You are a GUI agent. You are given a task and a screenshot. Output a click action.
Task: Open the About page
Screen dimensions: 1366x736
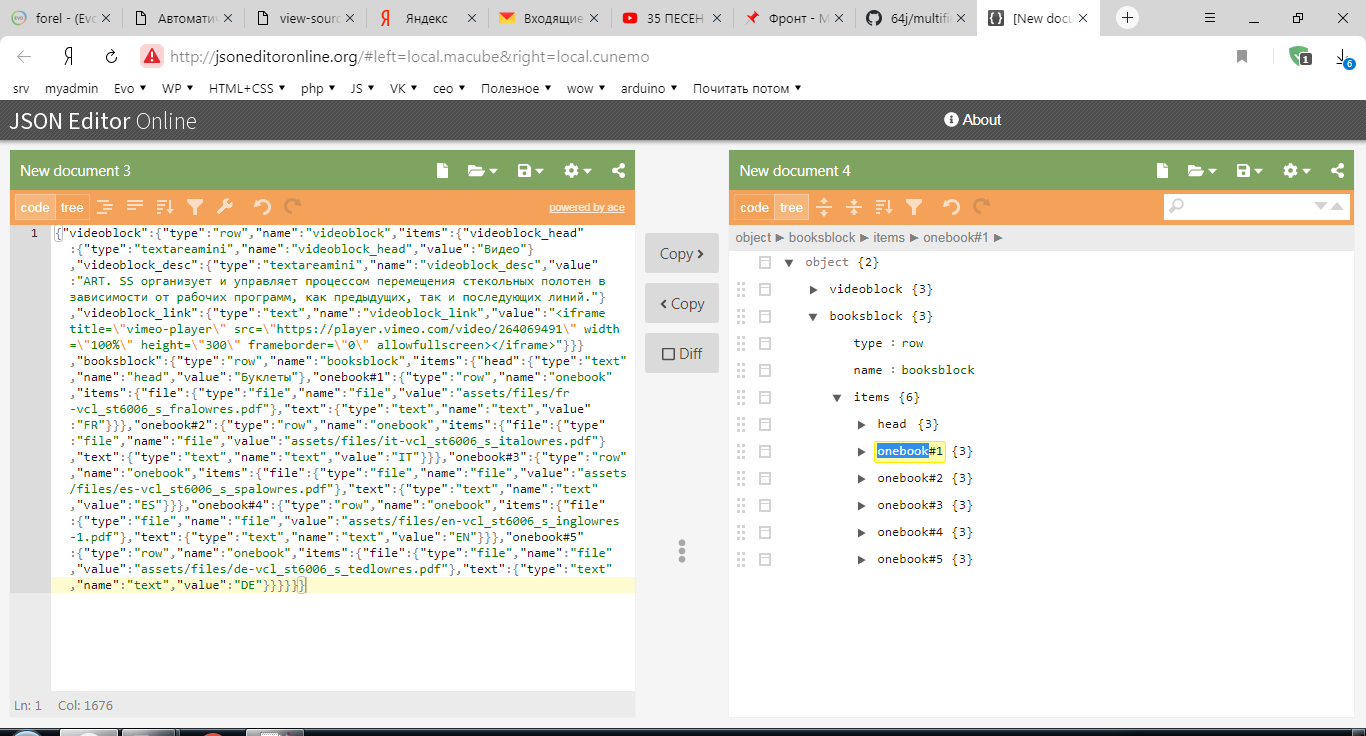[972, 120]
